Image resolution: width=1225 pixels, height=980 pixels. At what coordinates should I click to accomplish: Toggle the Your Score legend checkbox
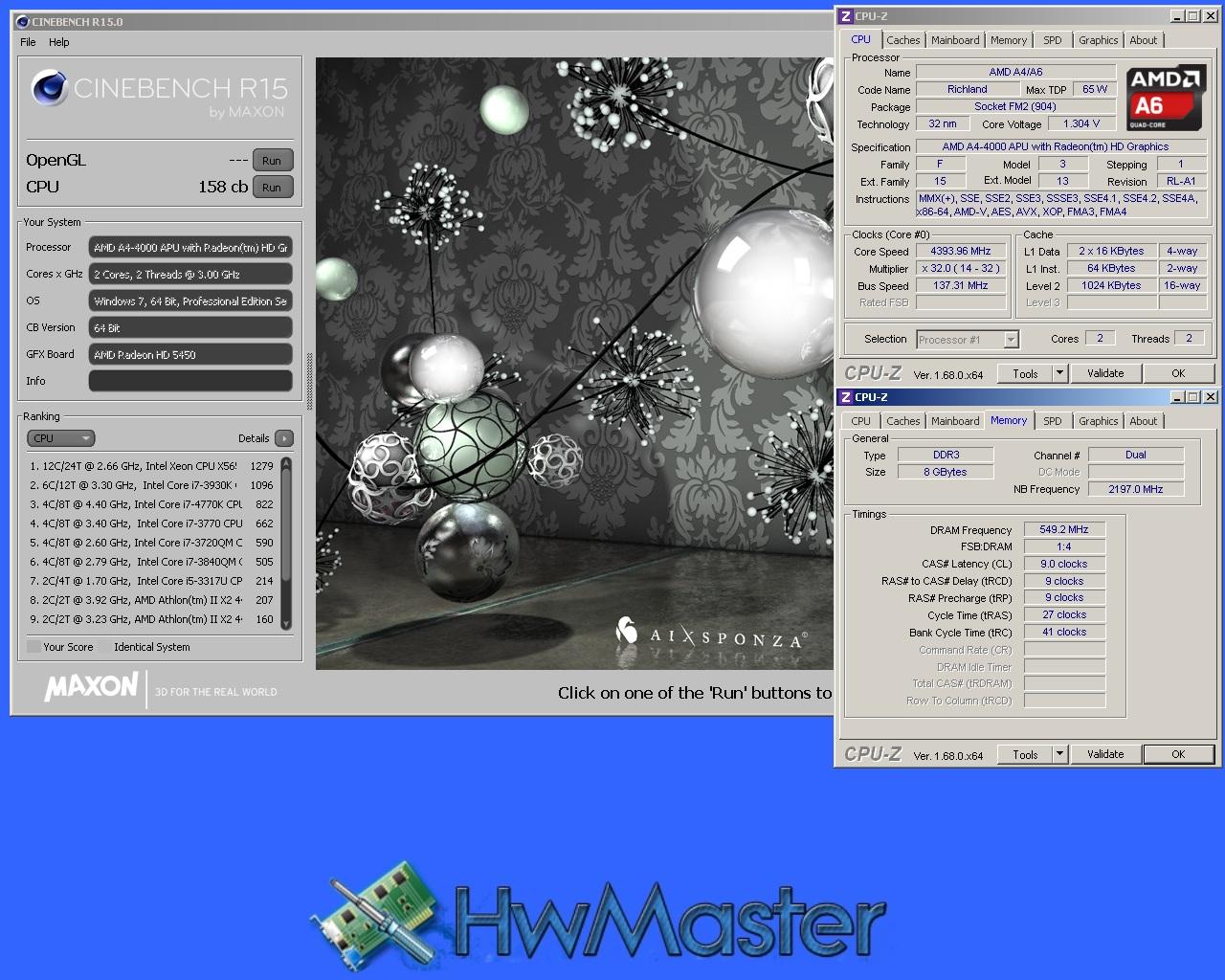click(x=33, y=647)
